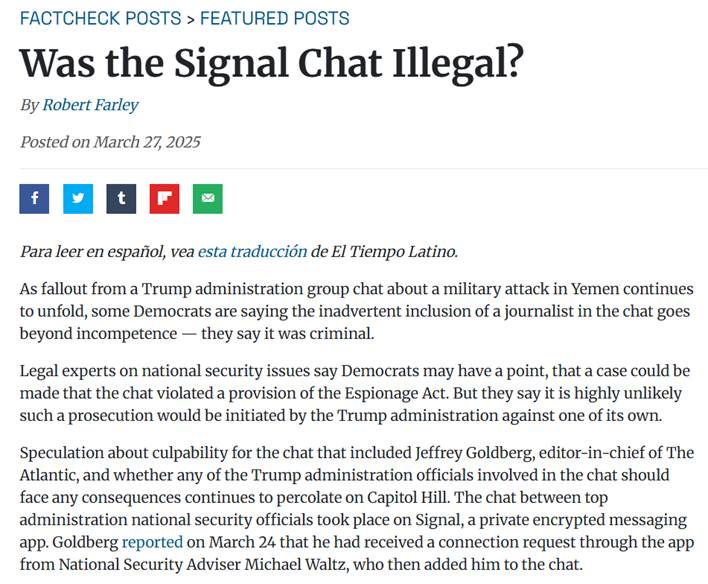The image size is (708, 584).
Task: Click the 'Posted on March 27, 2025' date
Action: coord(110,142)
